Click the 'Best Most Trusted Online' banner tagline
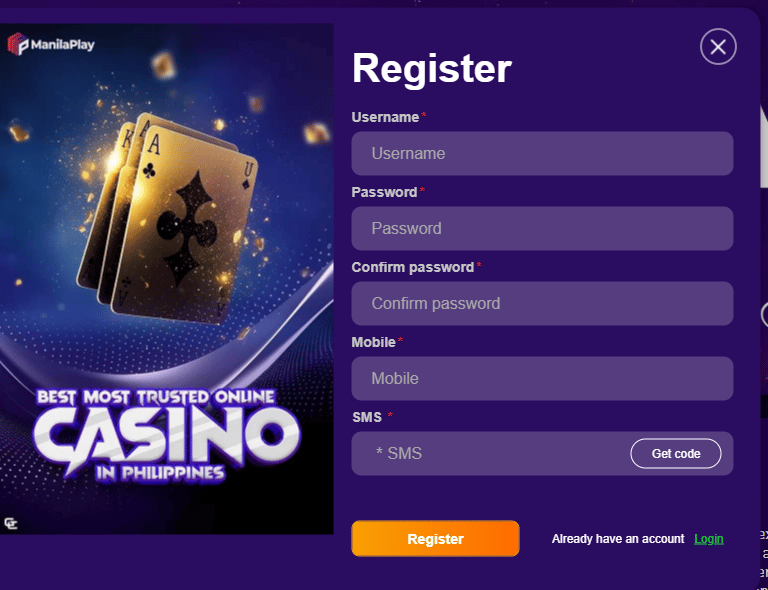Viewport: 768px width, 590px height. click(155, 397)
